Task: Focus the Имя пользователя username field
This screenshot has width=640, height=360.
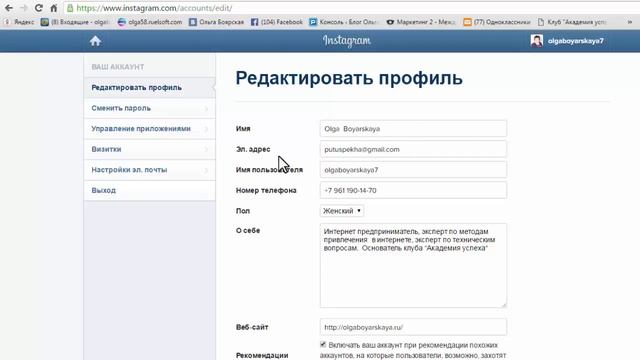Action: pyautogui.click(x=413, y=170)
